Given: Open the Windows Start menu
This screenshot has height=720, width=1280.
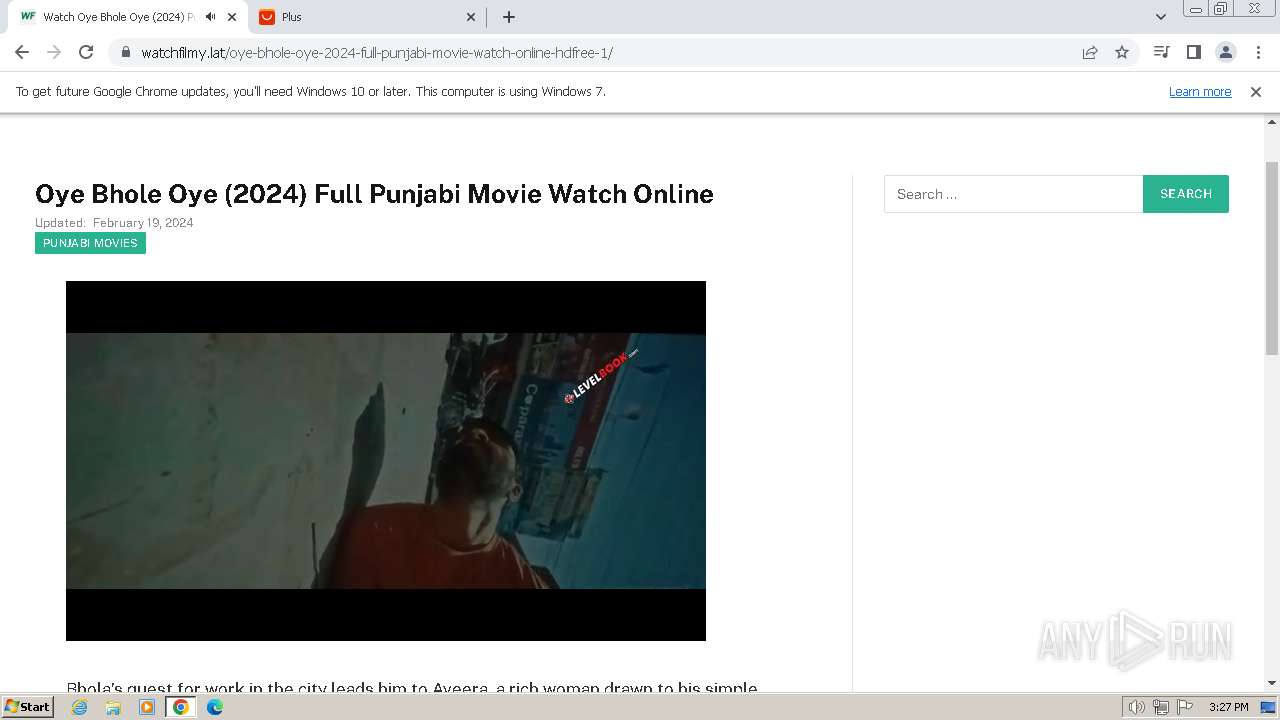Looking at the screenshot, I should (x=28, y=706).
